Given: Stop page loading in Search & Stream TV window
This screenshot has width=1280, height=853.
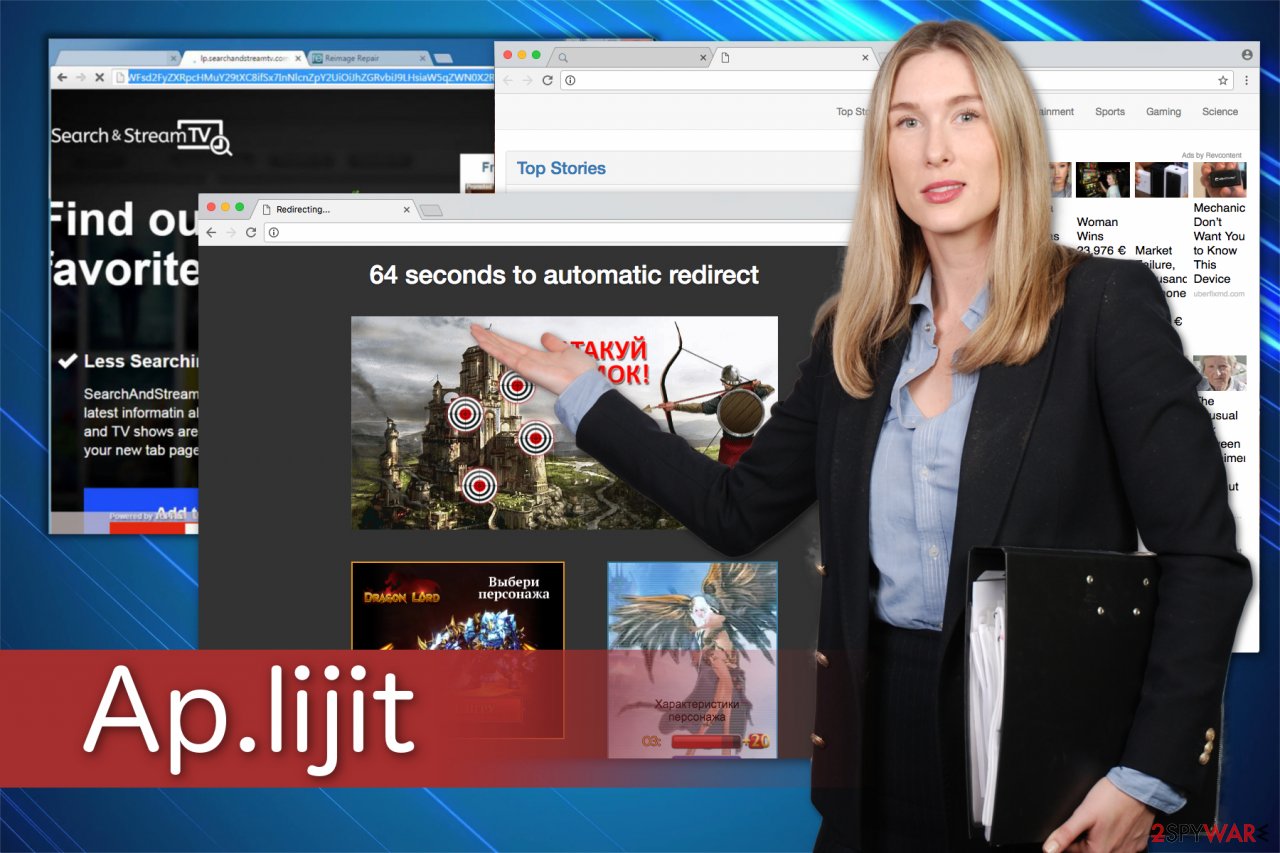Looking at the screenshot, I should coord(99,77).
